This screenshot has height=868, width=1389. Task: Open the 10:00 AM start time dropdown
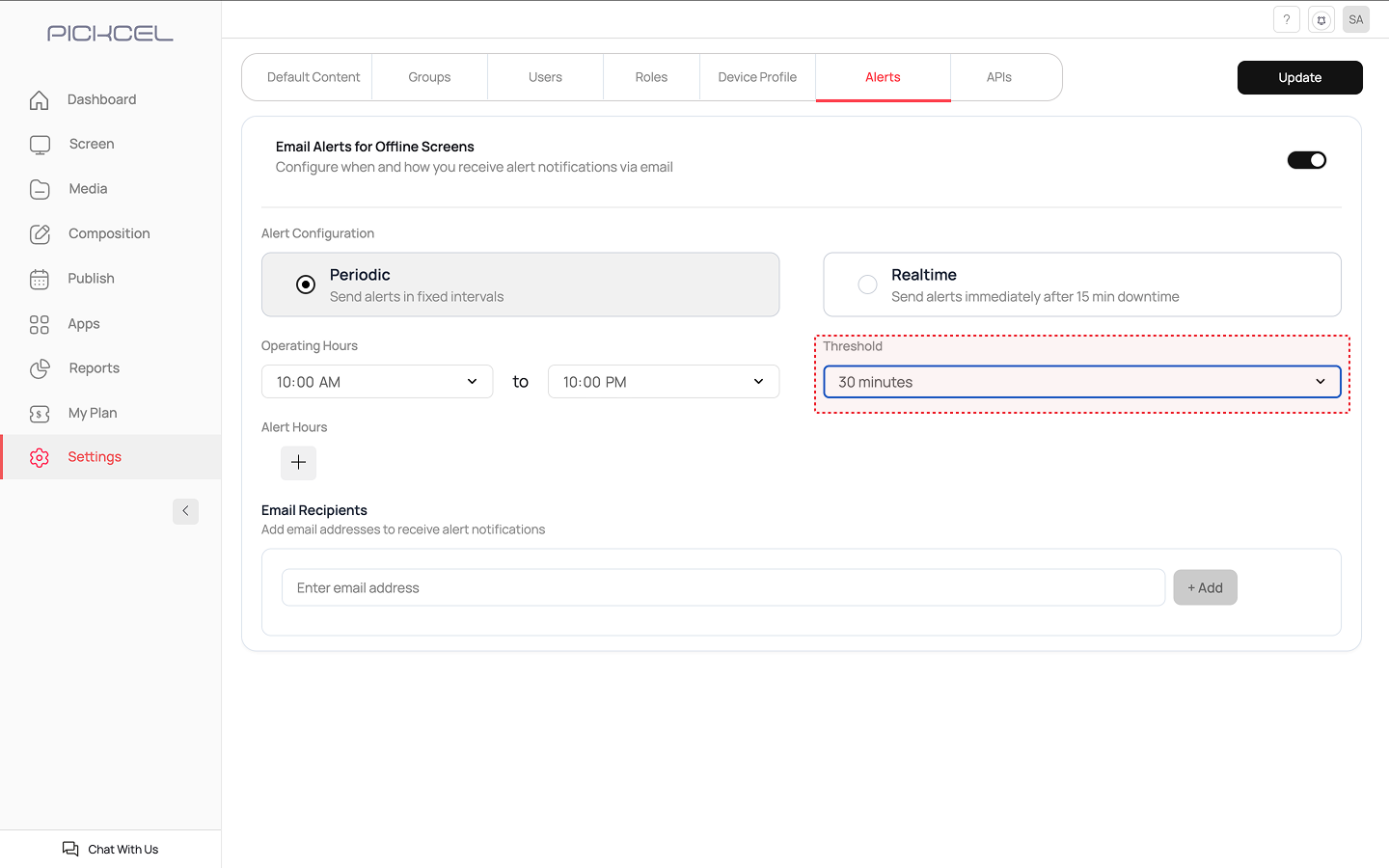(x=377, y=382)
